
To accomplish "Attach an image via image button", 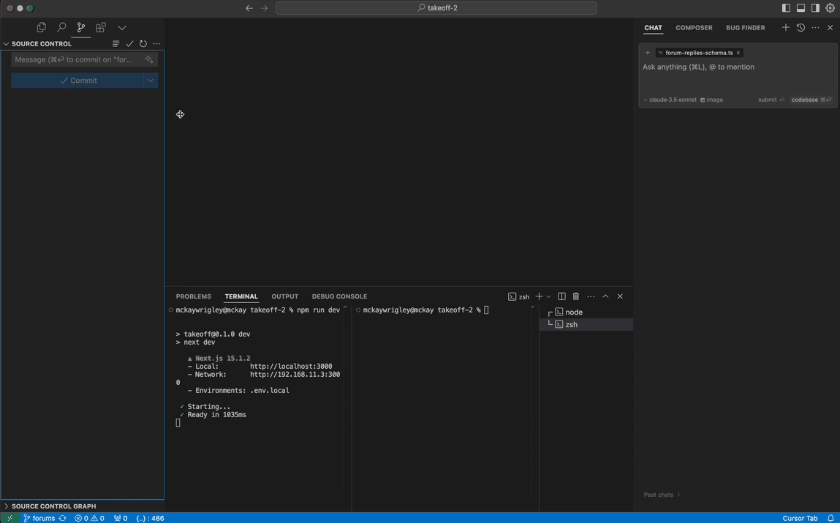I will (x=711, y=100).
